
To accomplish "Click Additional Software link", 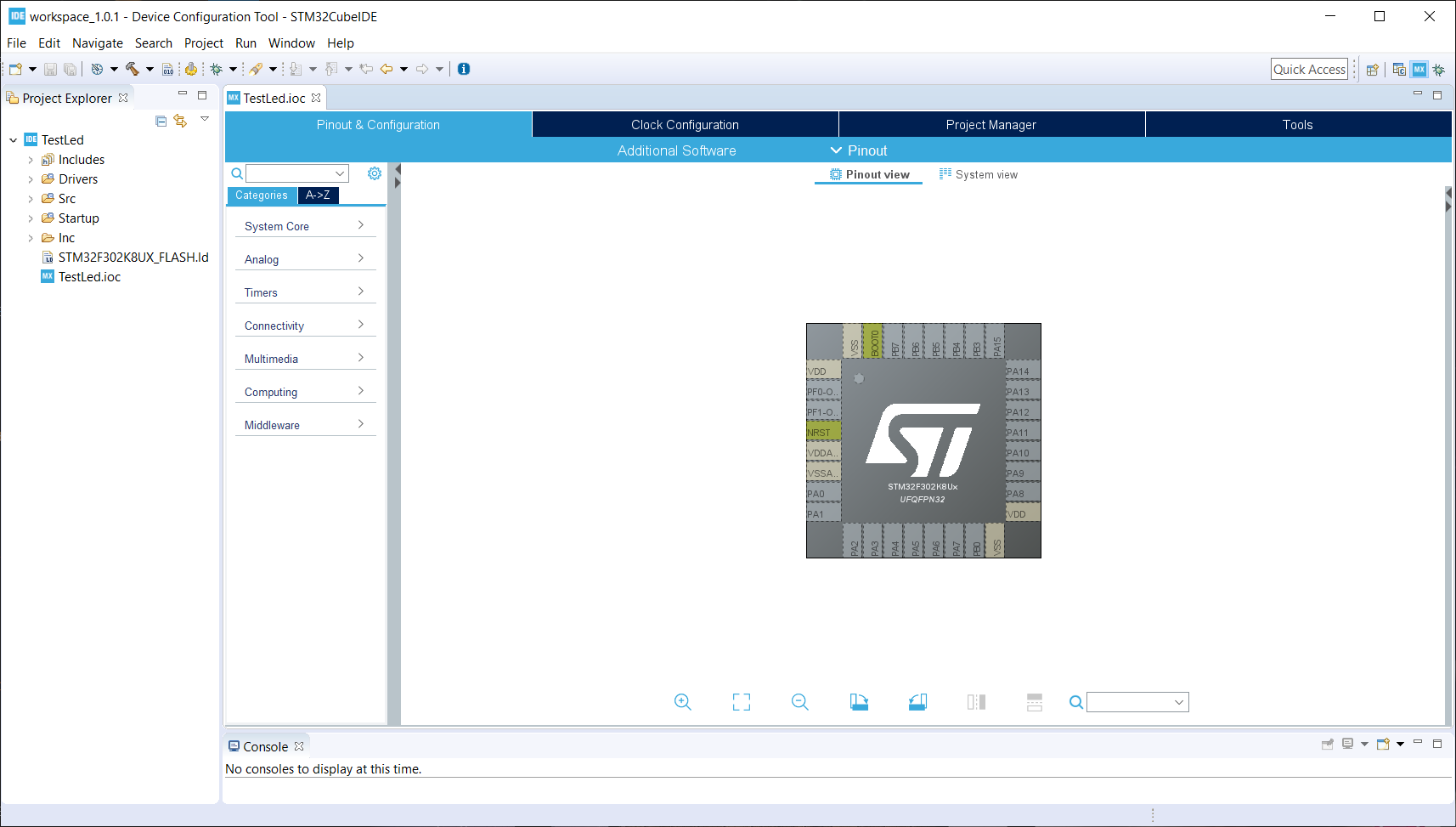I will tap(676, 150).
